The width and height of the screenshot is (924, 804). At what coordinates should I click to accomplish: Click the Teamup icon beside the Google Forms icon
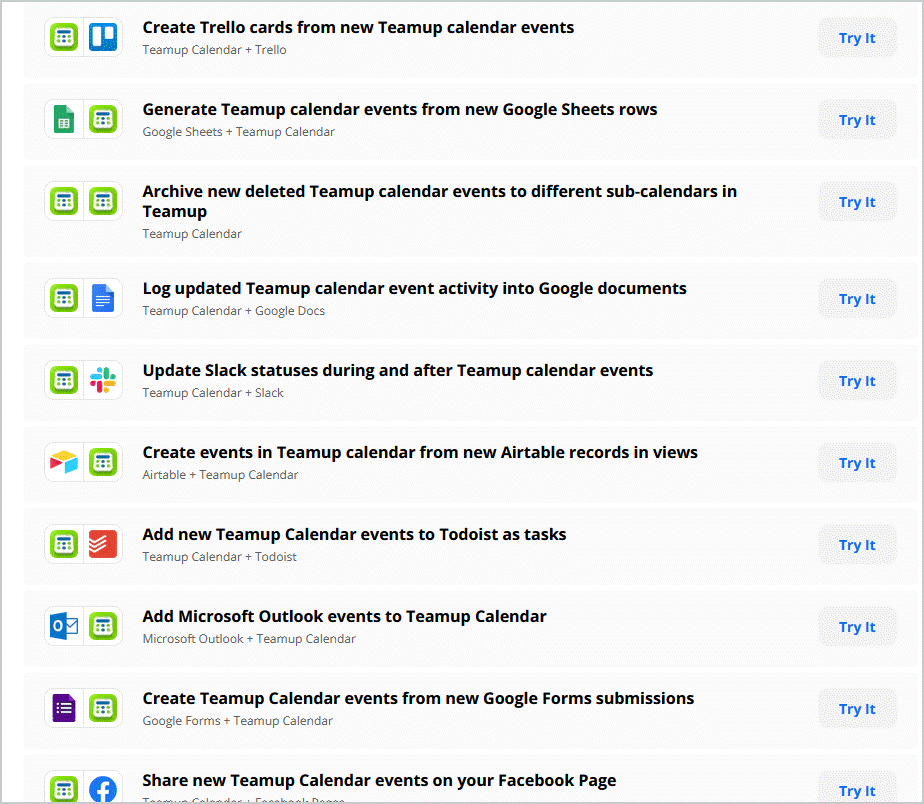(x=103, y=708)
